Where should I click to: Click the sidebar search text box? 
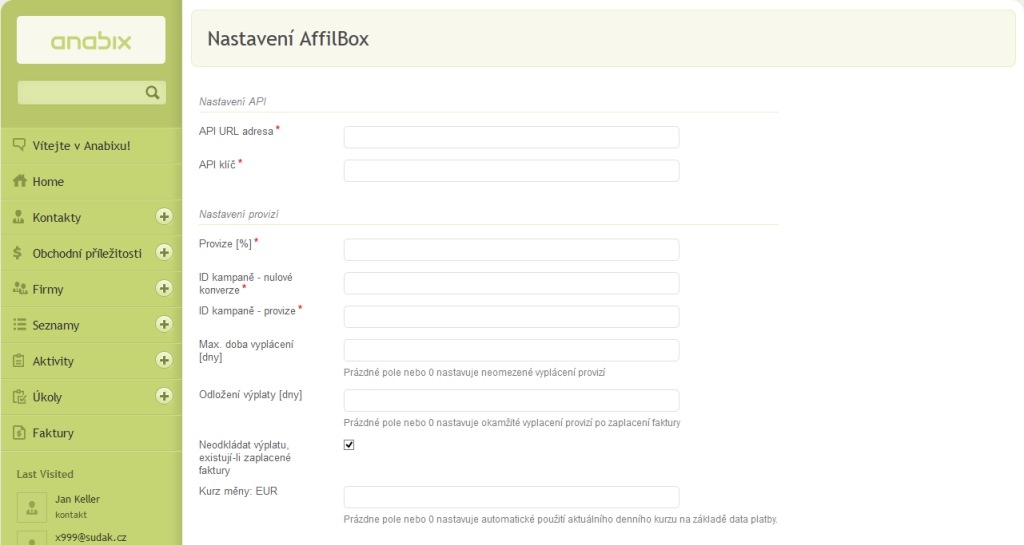pos(81,93)
